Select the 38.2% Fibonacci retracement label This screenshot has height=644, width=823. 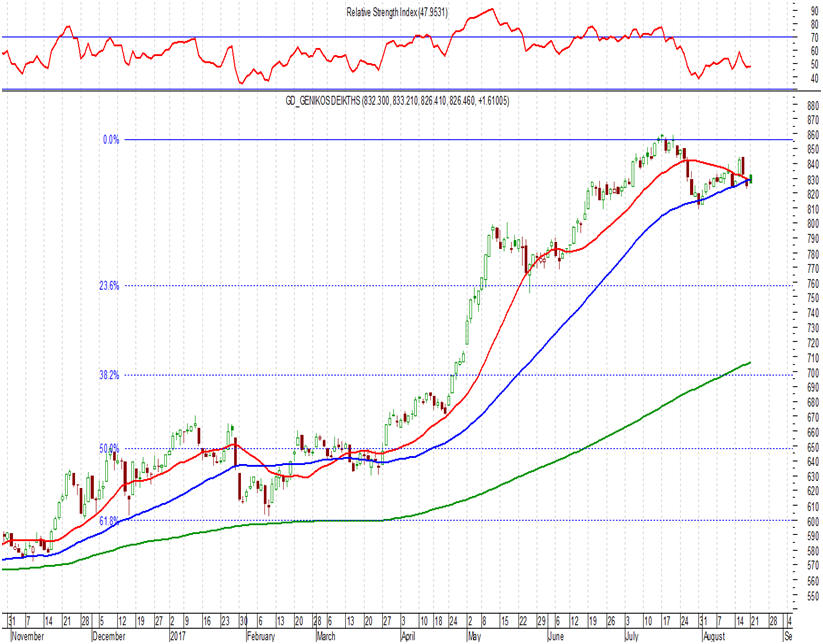tap(109, 375)
